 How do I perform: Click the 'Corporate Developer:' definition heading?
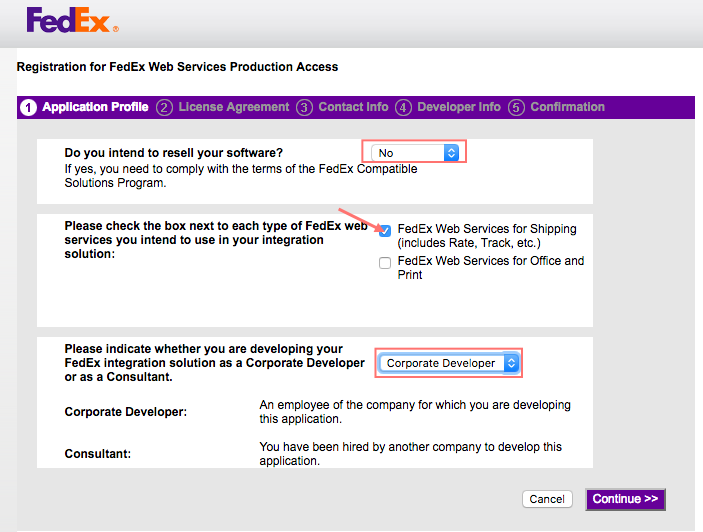click(126, 412)
